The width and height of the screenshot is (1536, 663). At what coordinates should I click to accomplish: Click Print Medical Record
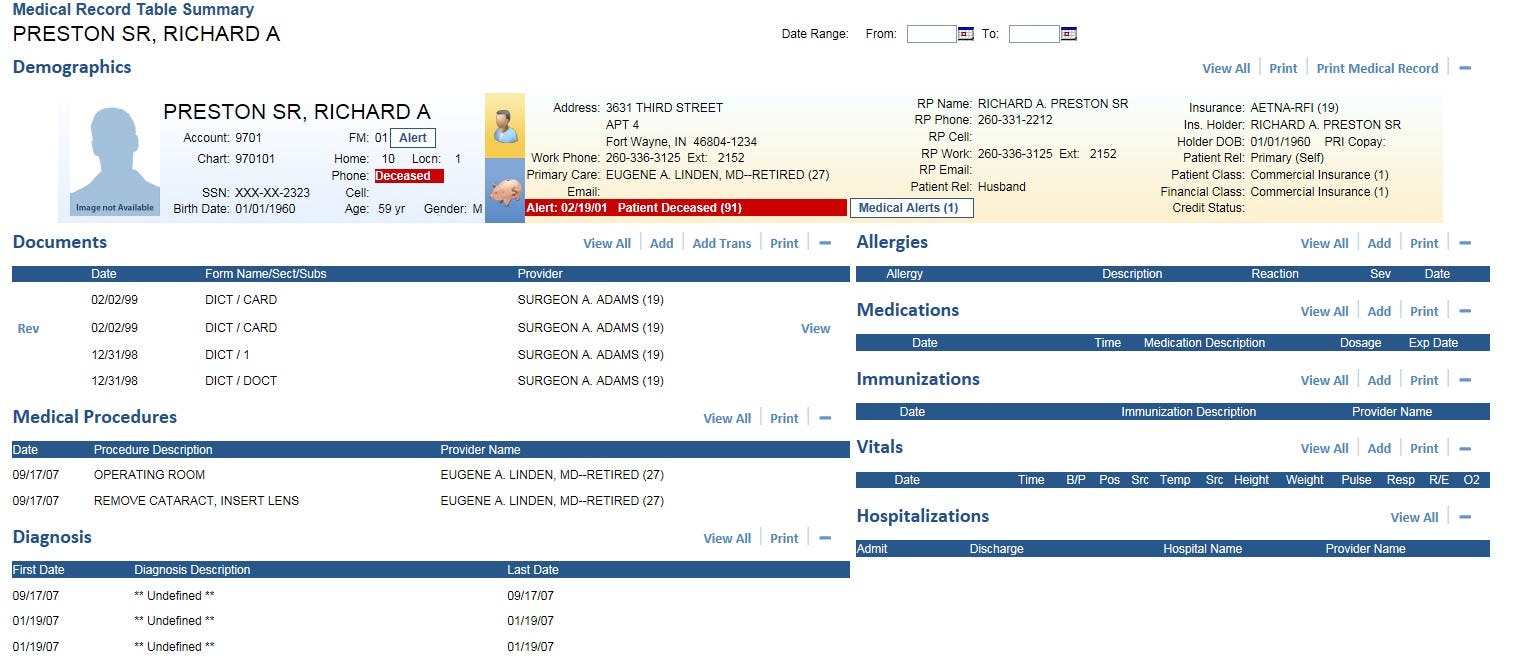tap(1377, 68)
